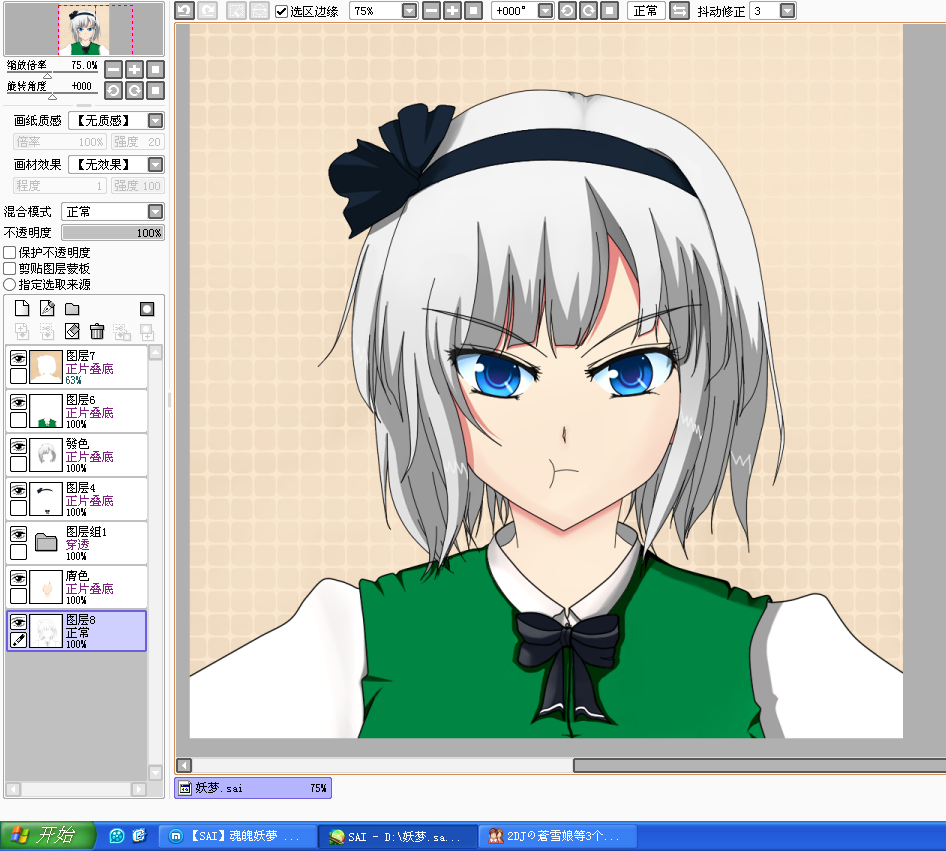Select the 發色 hair color layer

point(76,455)
